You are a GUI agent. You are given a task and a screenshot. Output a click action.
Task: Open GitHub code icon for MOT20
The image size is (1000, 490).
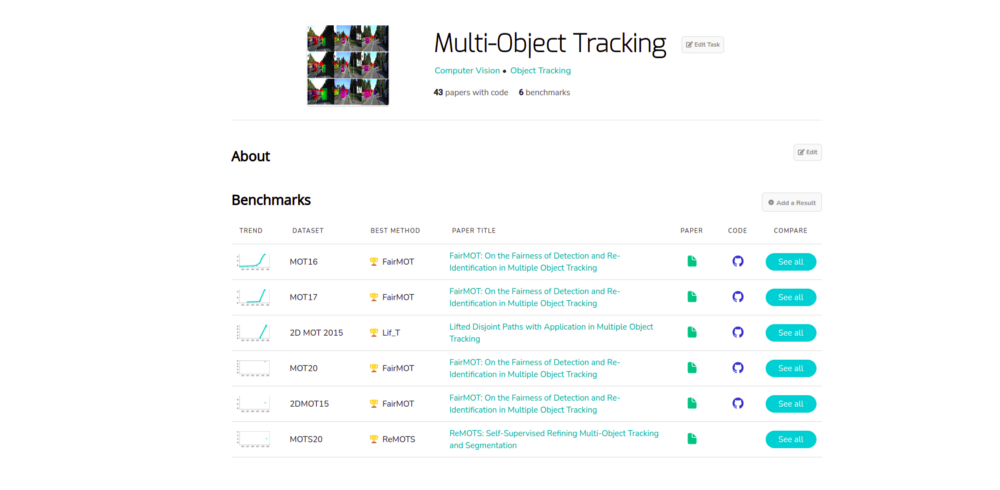click(x=738, y=368)
